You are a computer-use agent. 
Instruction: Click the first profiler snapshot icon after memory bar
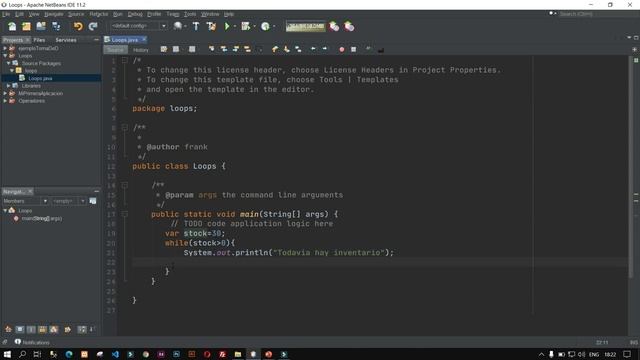coord(334,27)
